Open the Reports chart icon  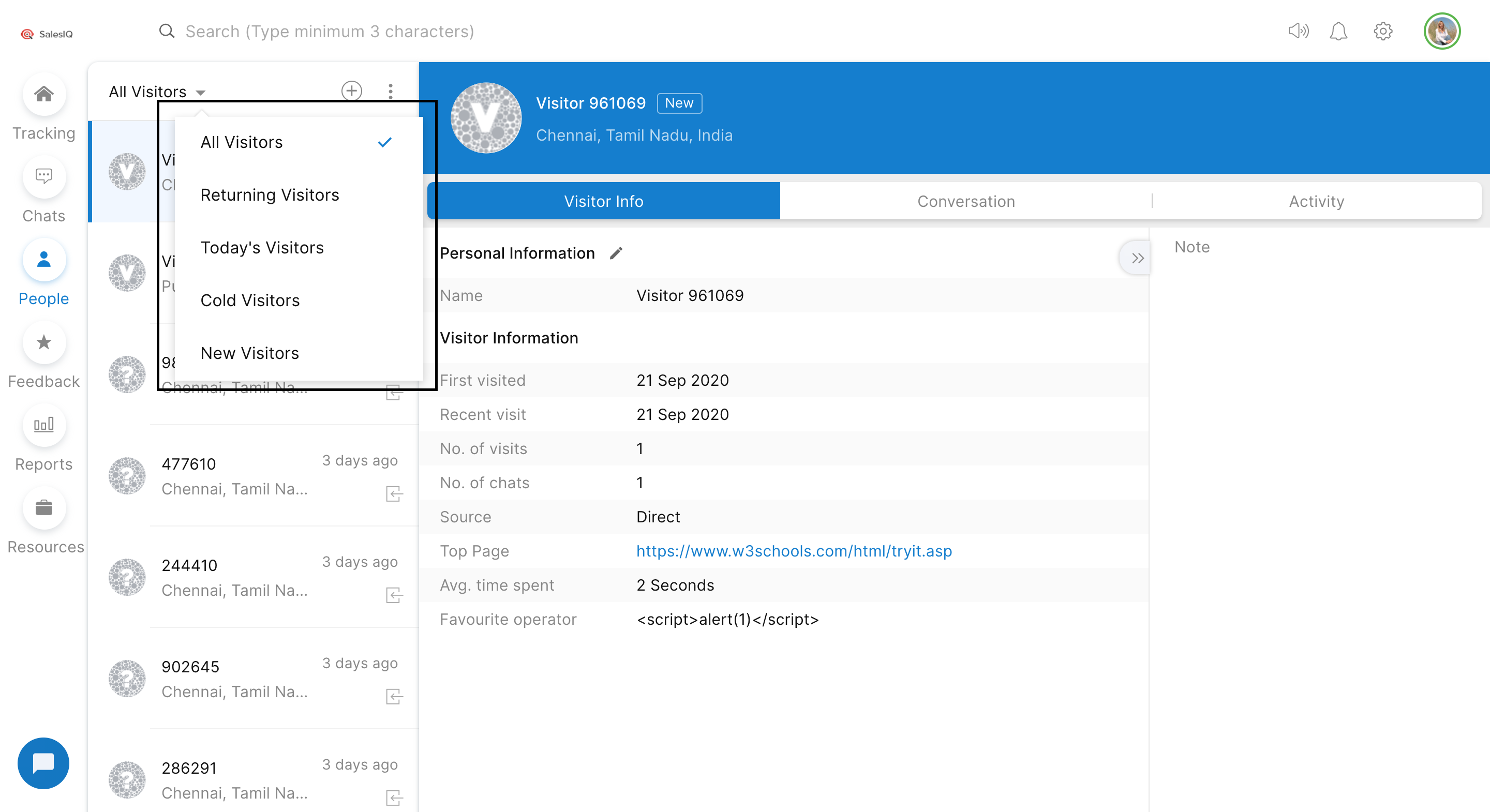point(44,425)
